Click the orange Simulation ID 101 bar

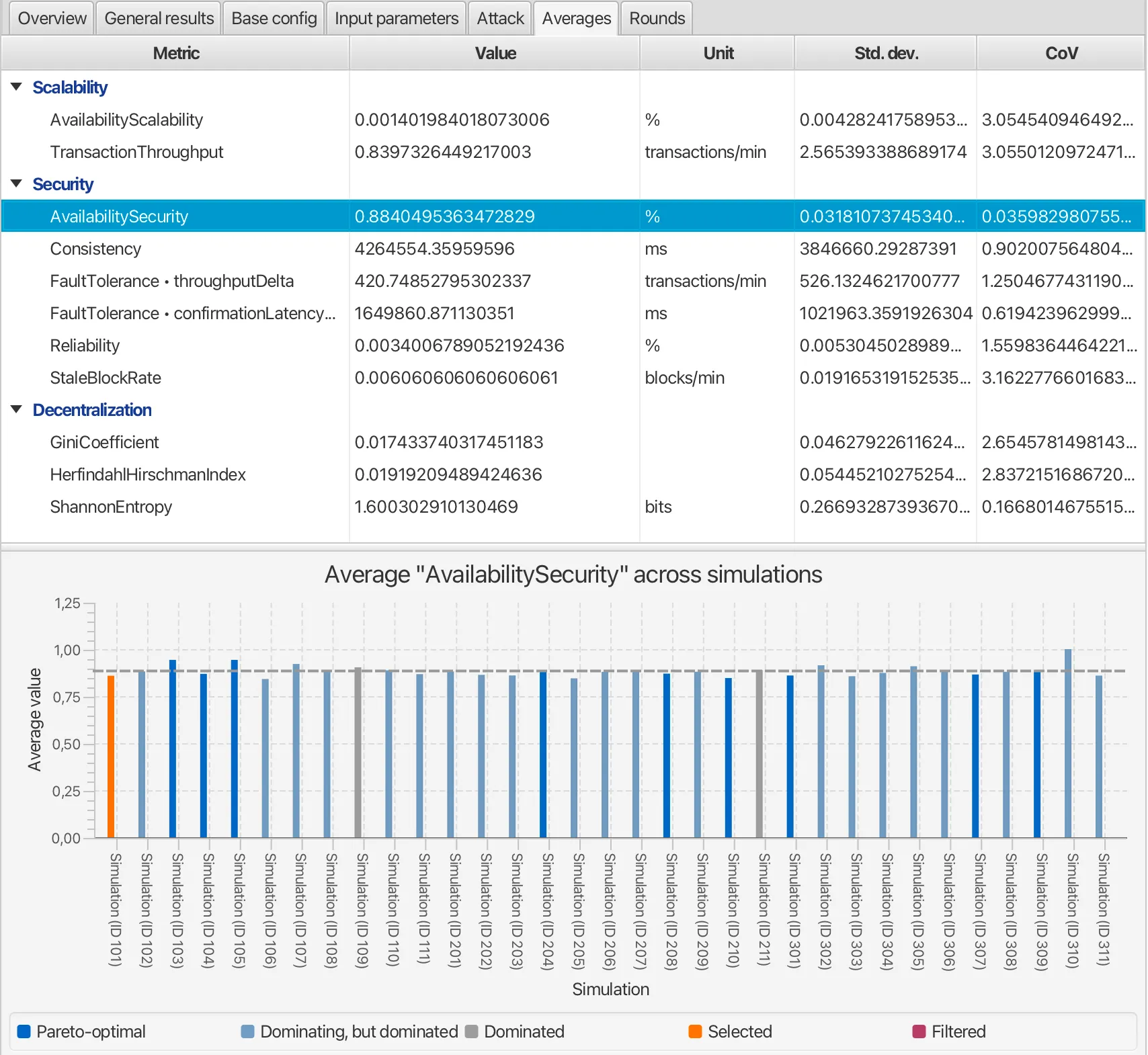click(x=111, y=757)
